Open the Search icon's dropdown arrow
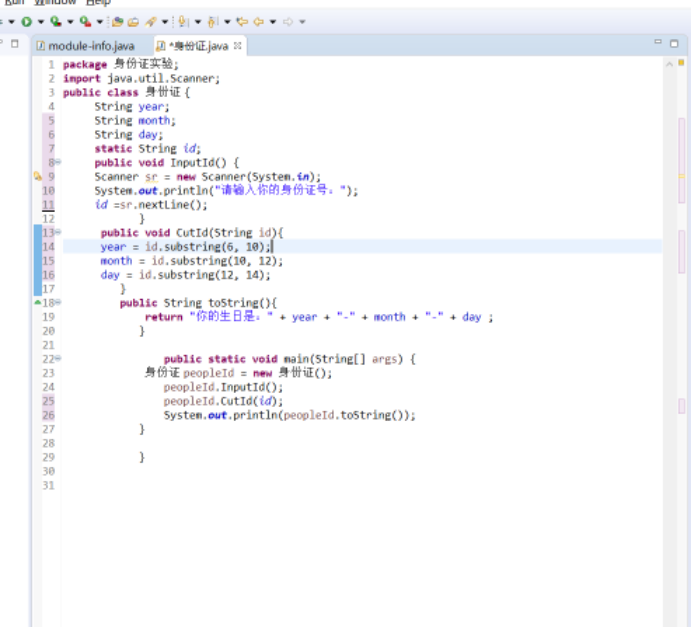This screenshot has height=627, width=692. pyautogui.click(x=165, y=21)
